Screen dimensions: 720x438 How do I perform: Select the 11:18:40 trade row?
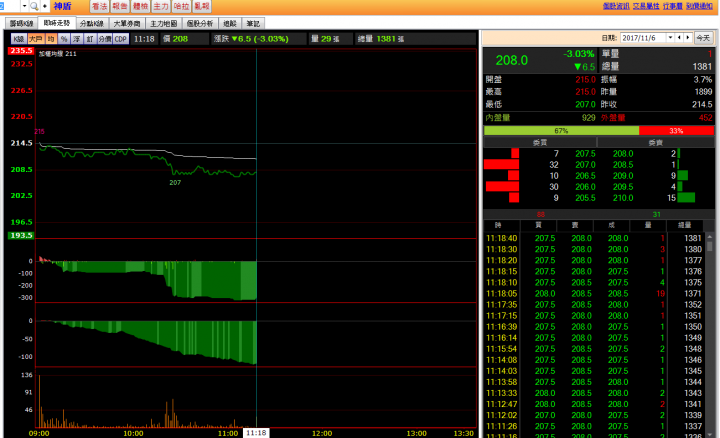point(594,238)
